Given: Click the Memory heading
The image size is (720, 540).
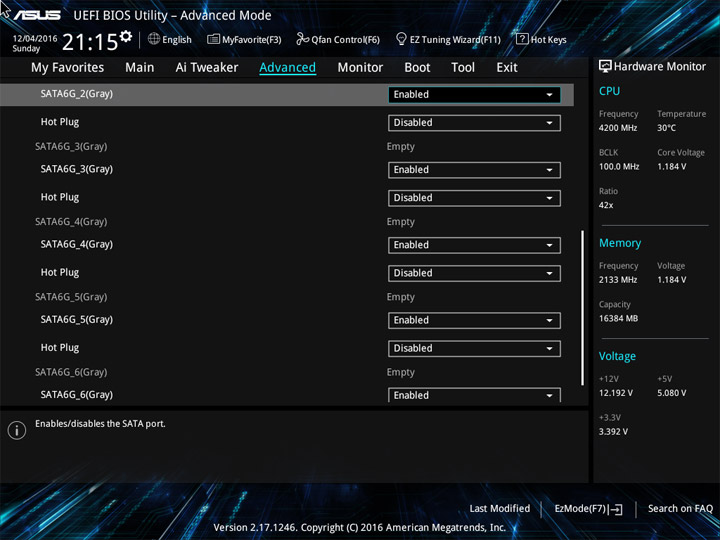Looking at the screenshot, I should point(620,243).
